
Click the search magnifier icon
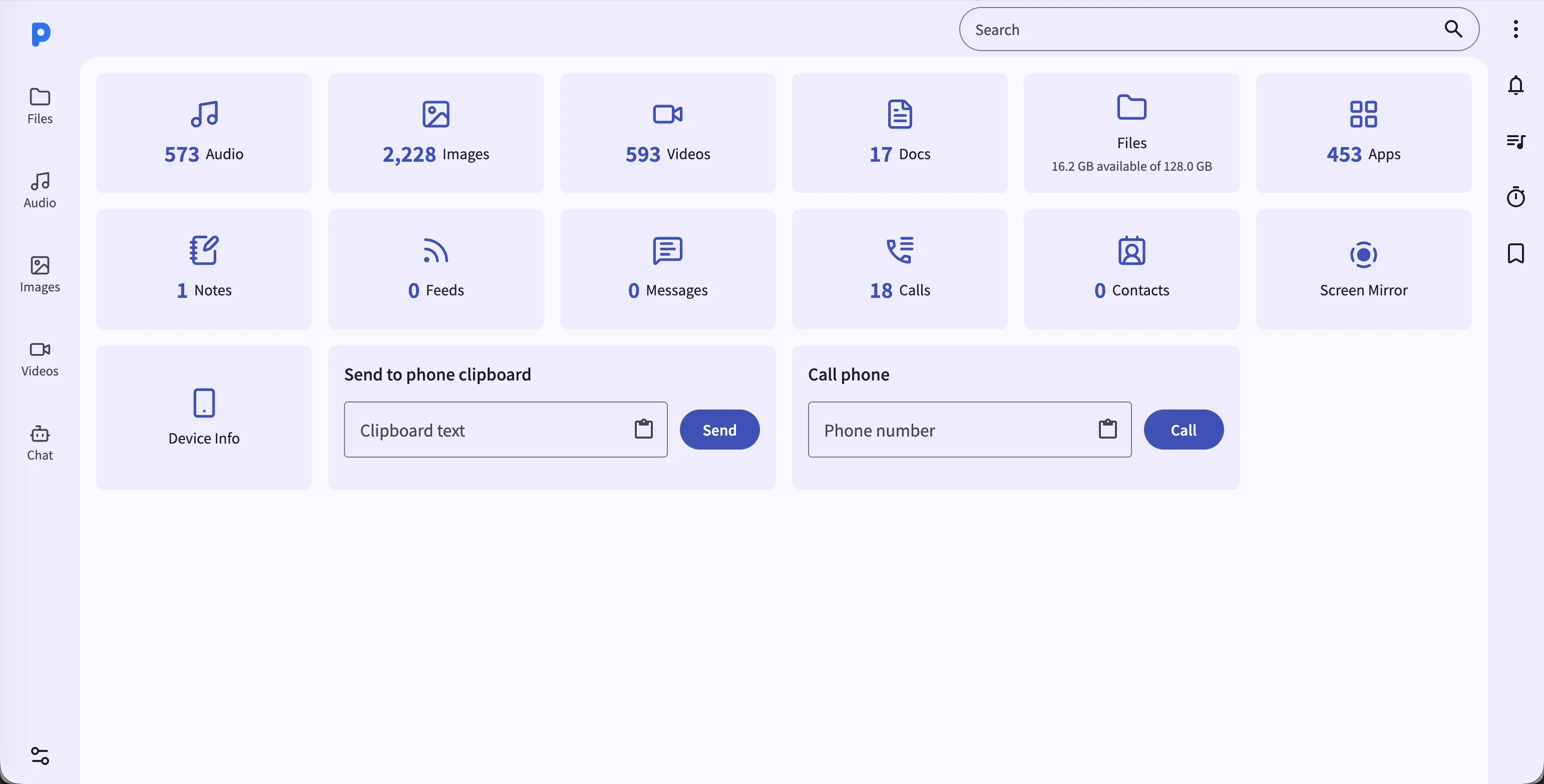coord(1453,29)
